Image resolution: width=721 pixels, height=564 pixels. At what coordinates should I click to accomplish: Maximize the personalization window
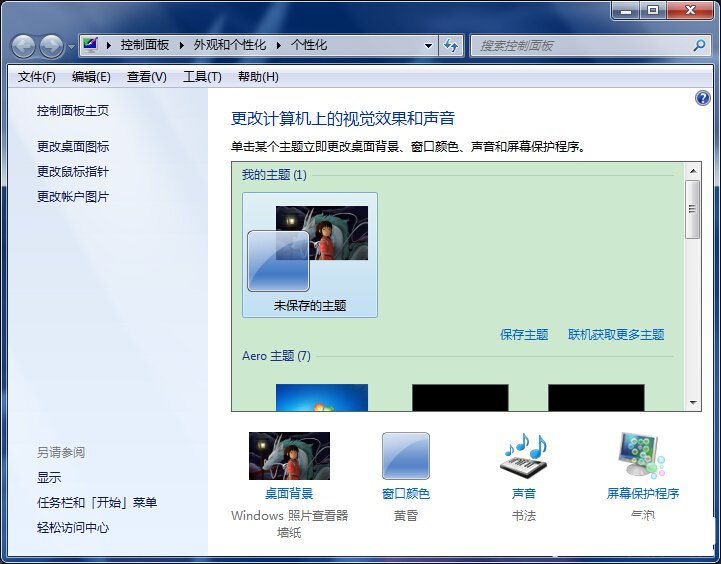pos(653,10)
